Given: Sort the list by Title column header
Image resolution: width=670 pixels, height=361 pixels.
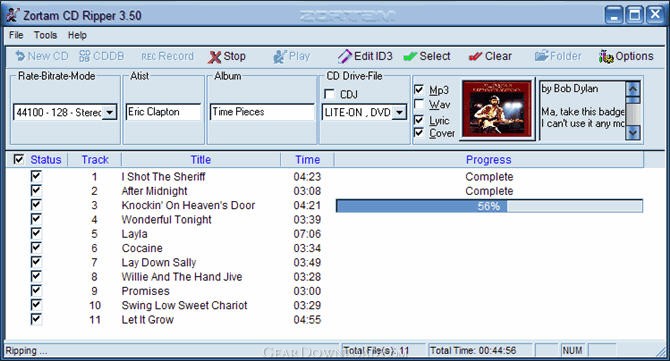Looking at the screenshot, I should pos(201,160).
